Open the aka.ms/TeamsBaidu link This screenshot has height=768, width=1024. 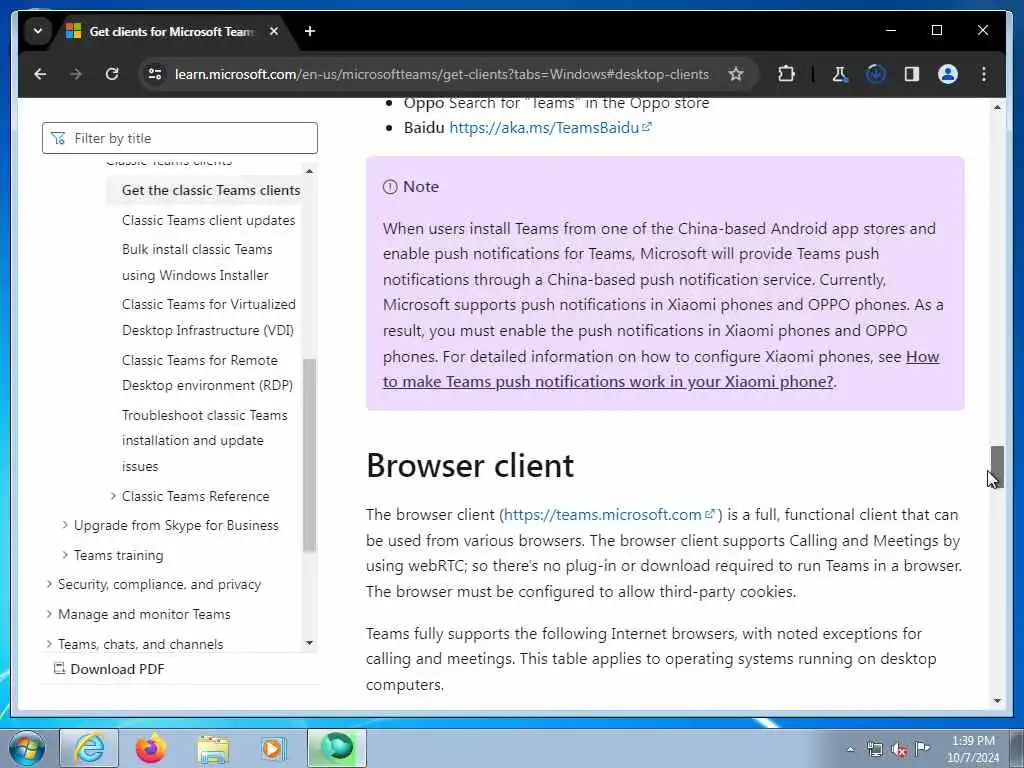pyautogui.click(x=550, y=127)
